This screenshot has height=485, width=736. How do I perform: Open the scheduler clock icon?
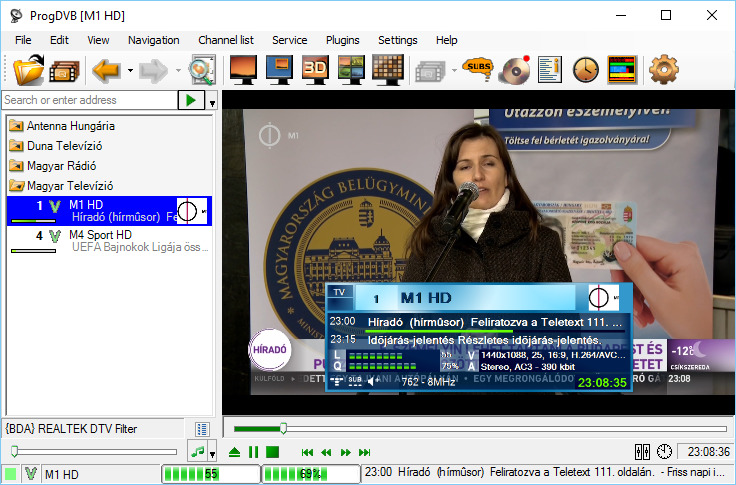click(586, 70)
